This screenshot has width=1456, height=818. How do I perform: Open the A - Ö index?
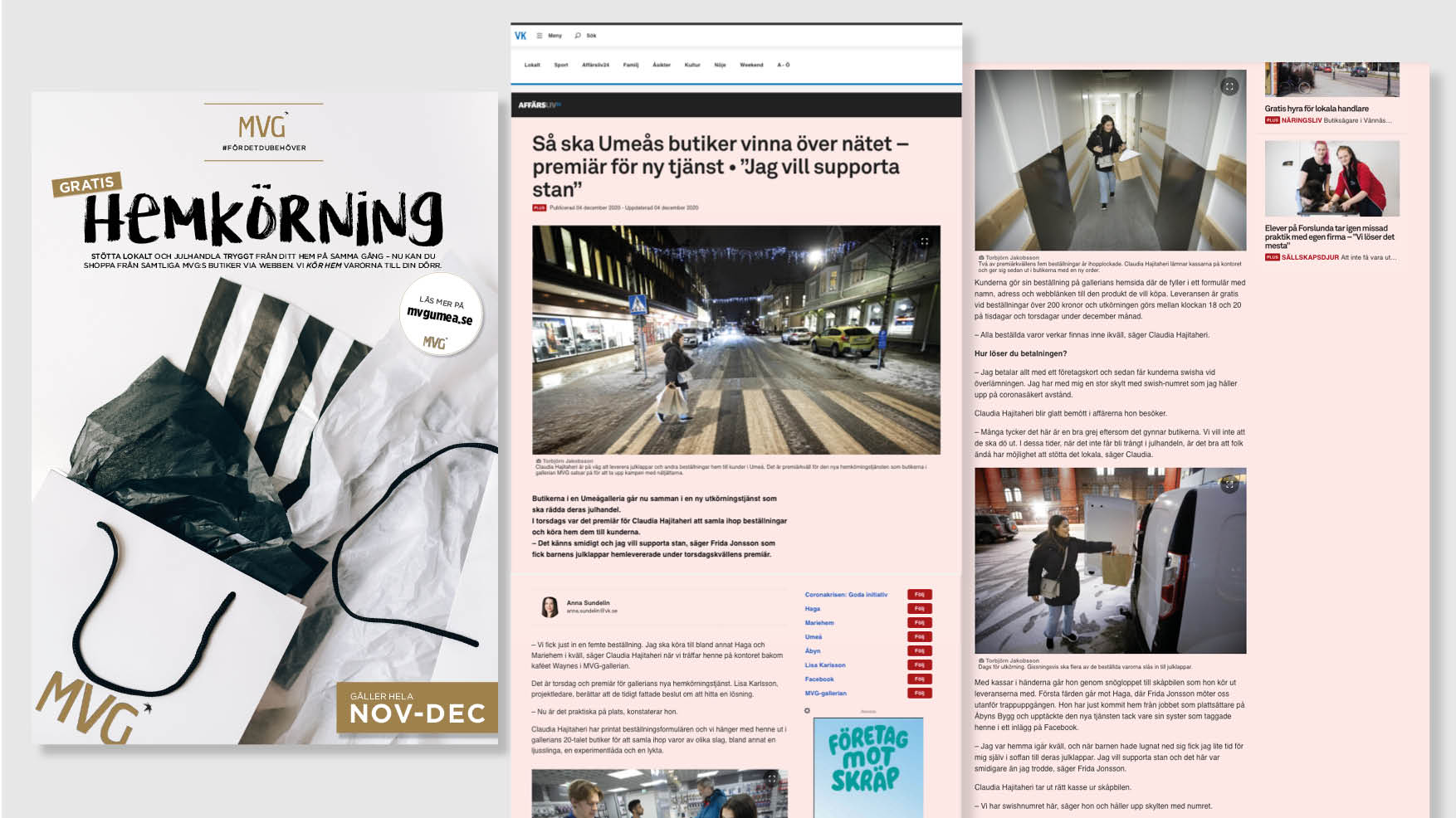tap(784, 65)
